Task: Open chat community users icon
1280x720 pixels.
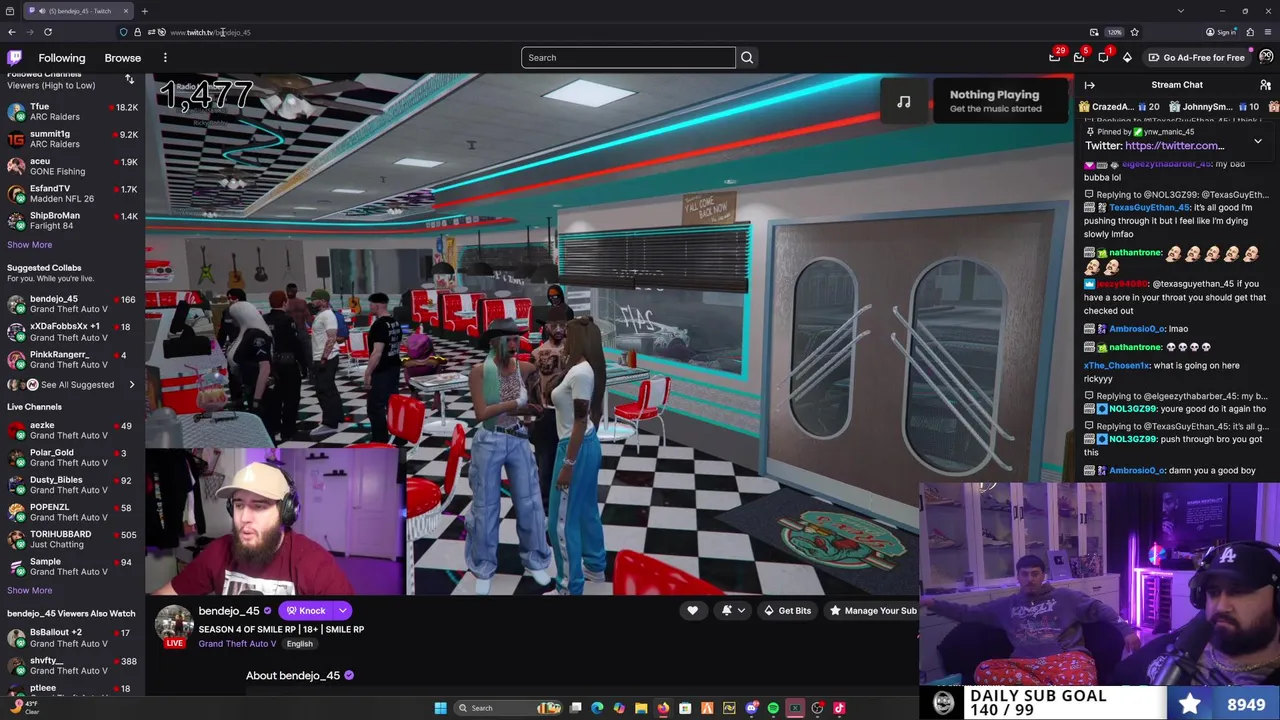Action: click(x=1265, y=85)
